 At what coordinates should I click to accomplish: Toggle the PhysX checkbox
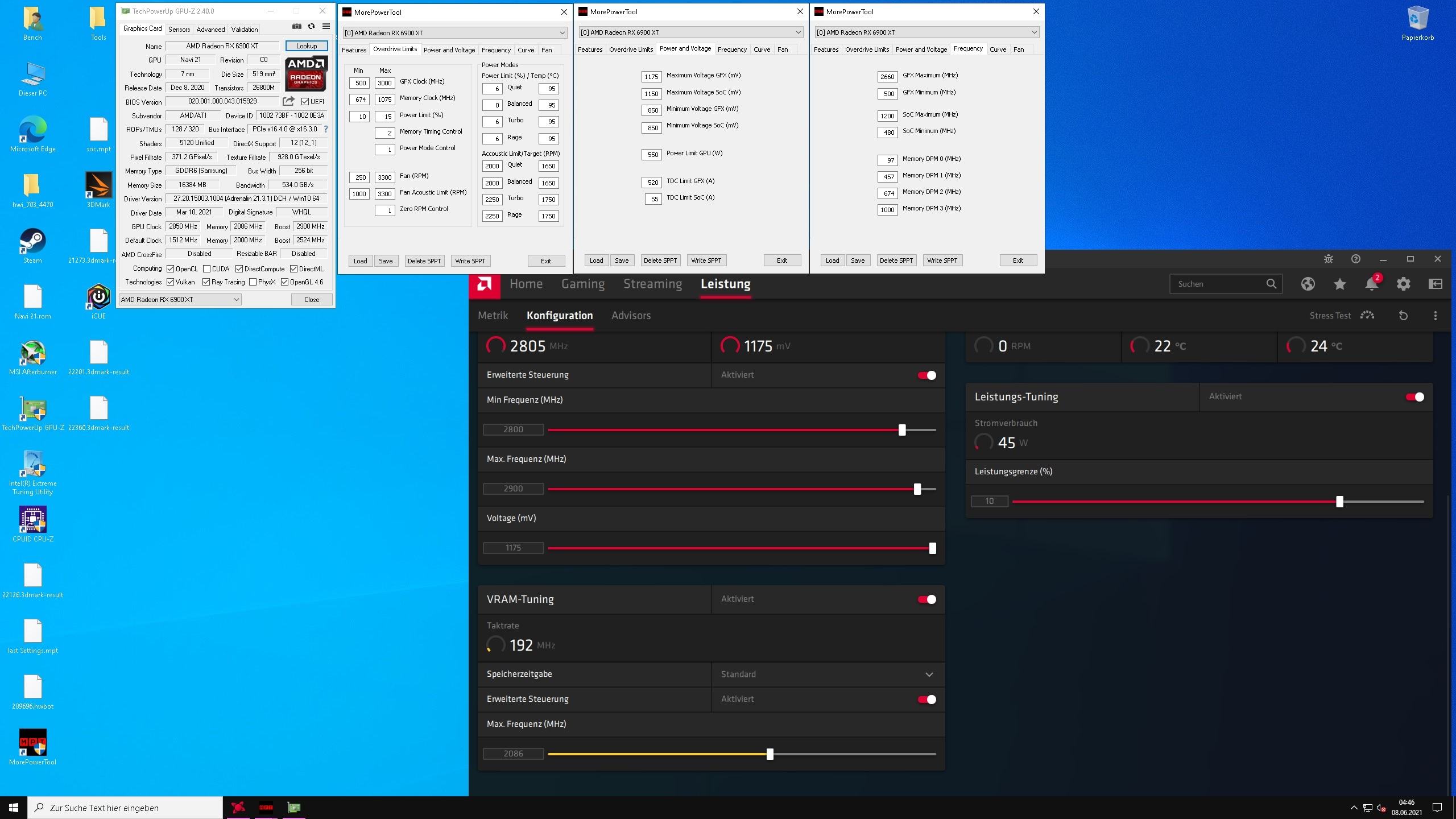point(253,282)
